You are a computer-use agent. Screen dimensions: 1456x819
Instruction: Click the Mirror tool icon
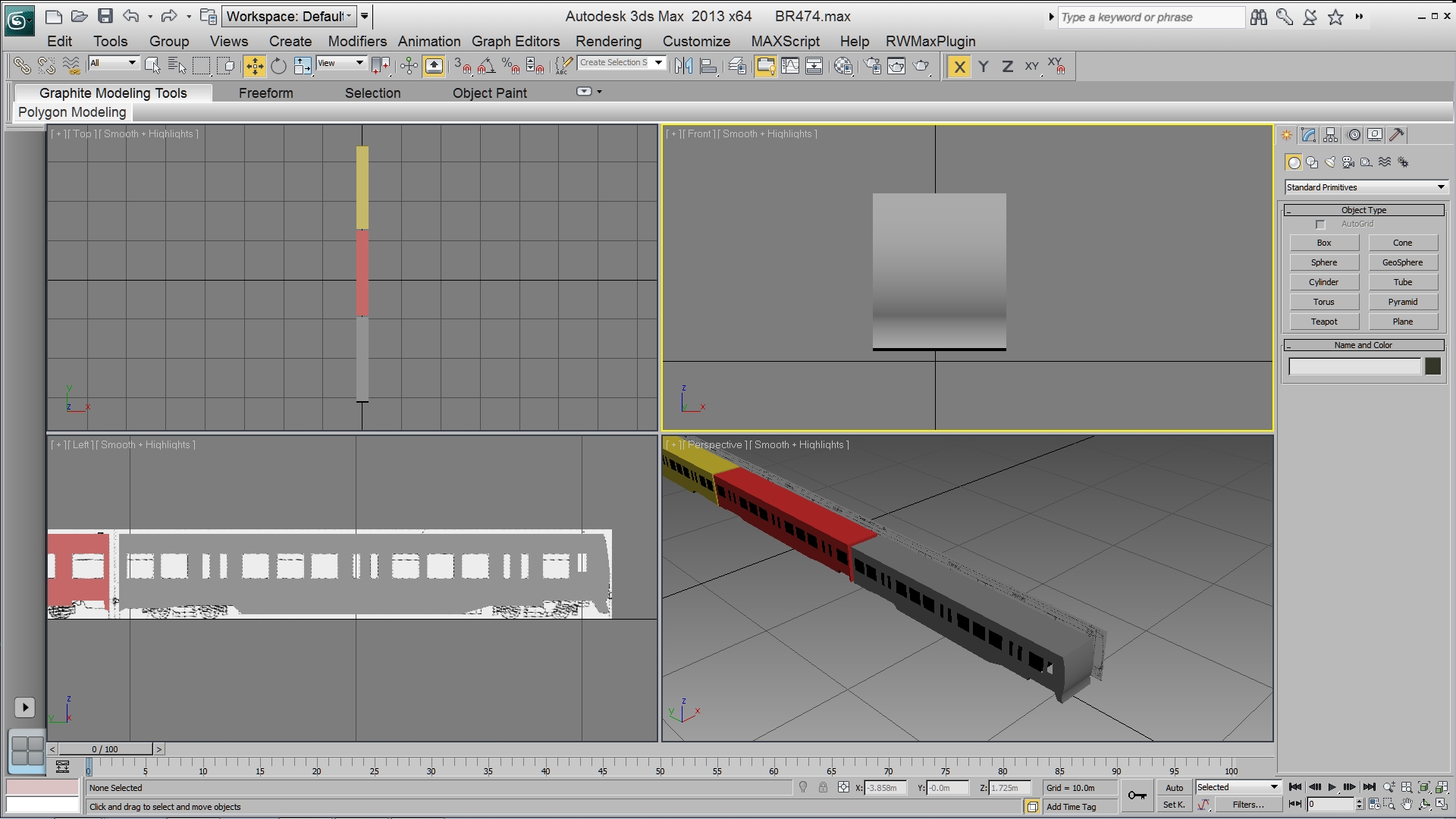(683, 67)
